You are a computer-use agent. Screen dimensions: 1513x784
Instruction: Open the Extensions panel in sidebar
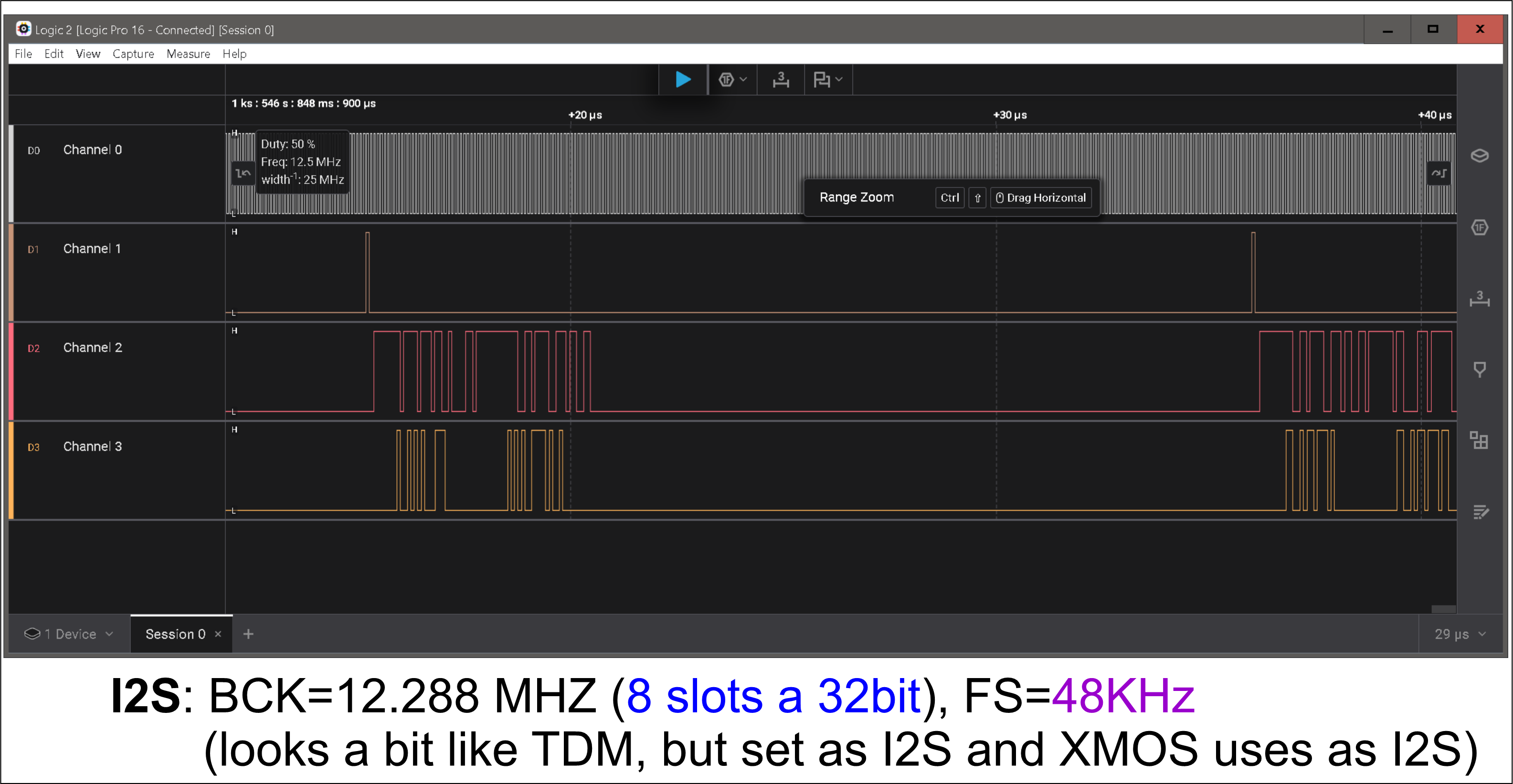[x=1479, y=440]
